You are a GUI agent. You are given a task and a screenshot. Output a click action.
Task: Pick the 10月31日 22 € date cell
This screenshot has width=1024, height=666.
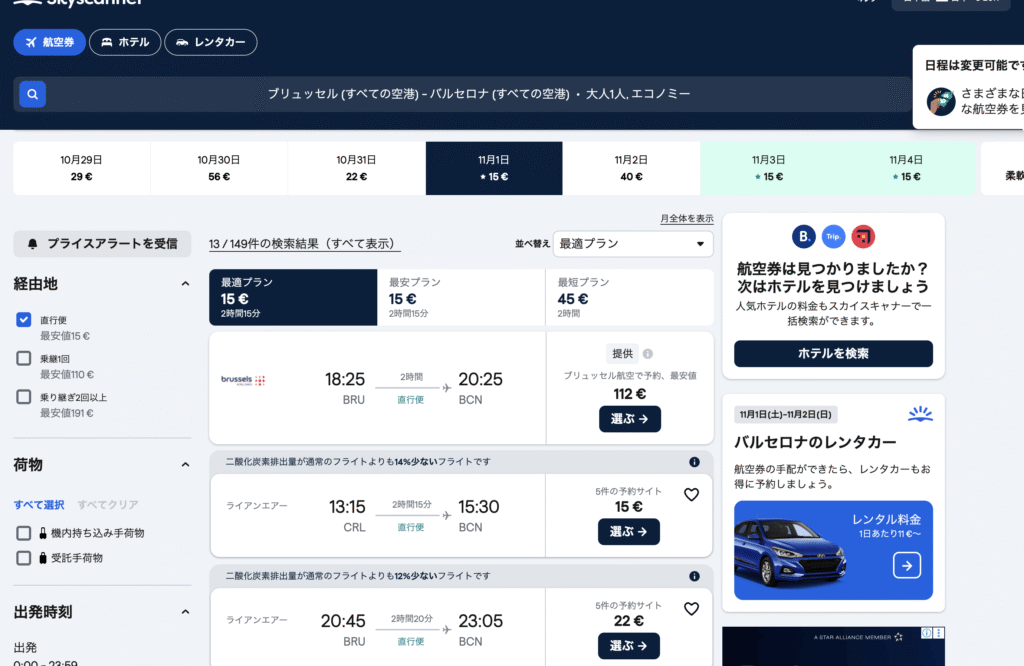click(356, 168)
